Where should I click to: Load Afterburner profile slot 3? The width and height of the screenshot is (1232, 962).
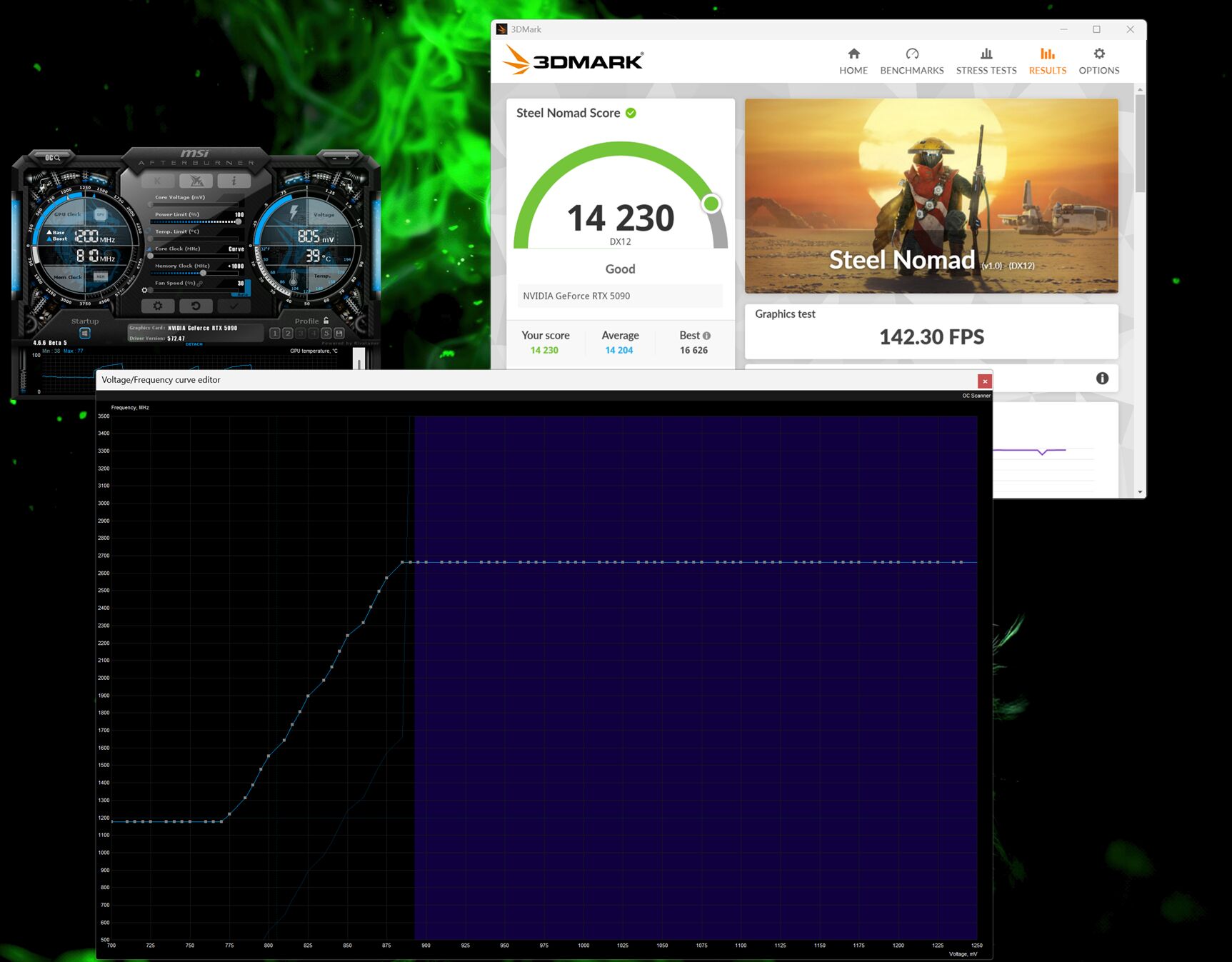[301, 334]
